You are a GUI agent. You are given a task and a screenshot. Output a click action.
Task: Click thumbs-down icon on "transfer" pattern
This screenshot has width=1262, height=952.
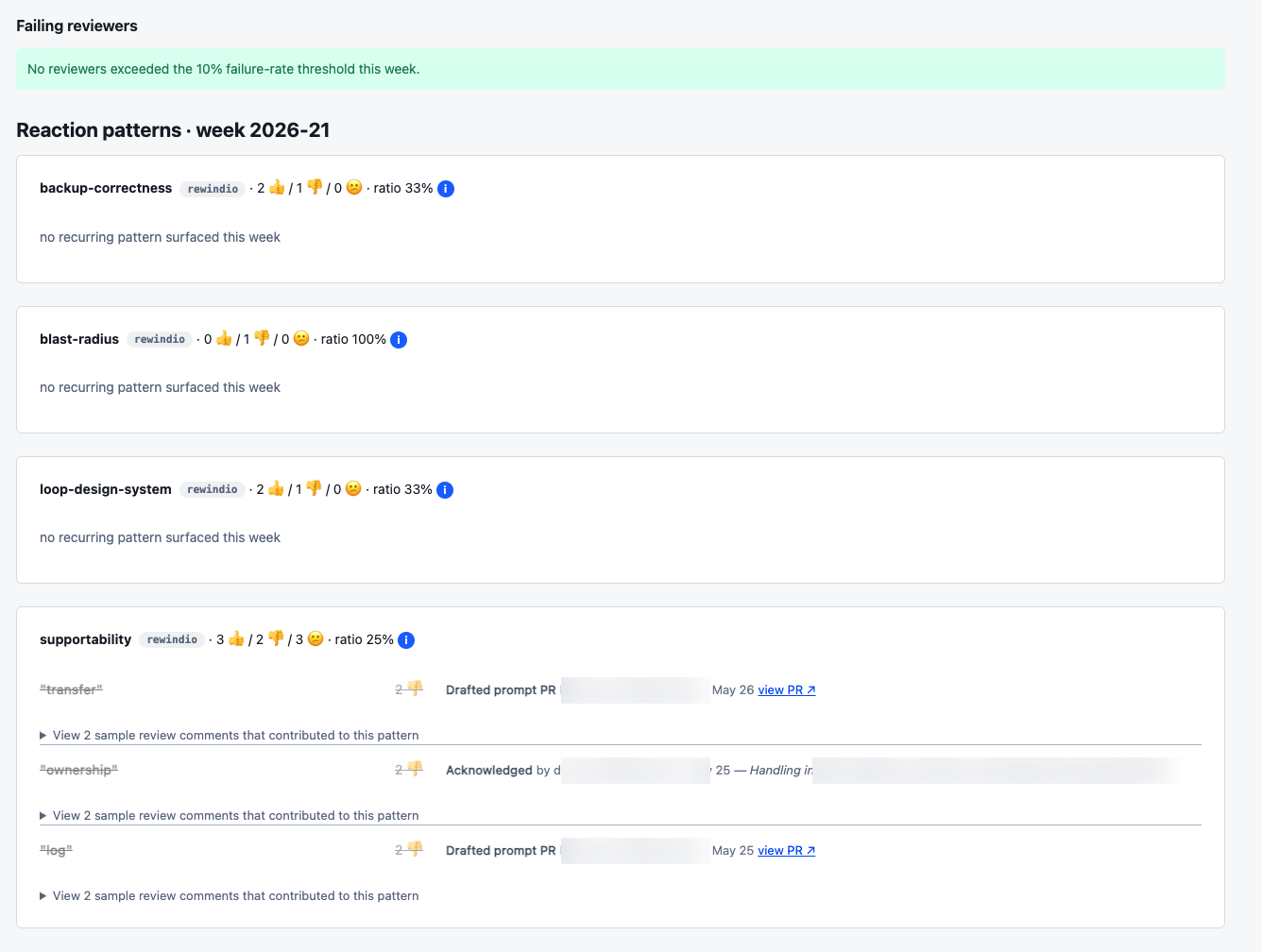(415, 689)
